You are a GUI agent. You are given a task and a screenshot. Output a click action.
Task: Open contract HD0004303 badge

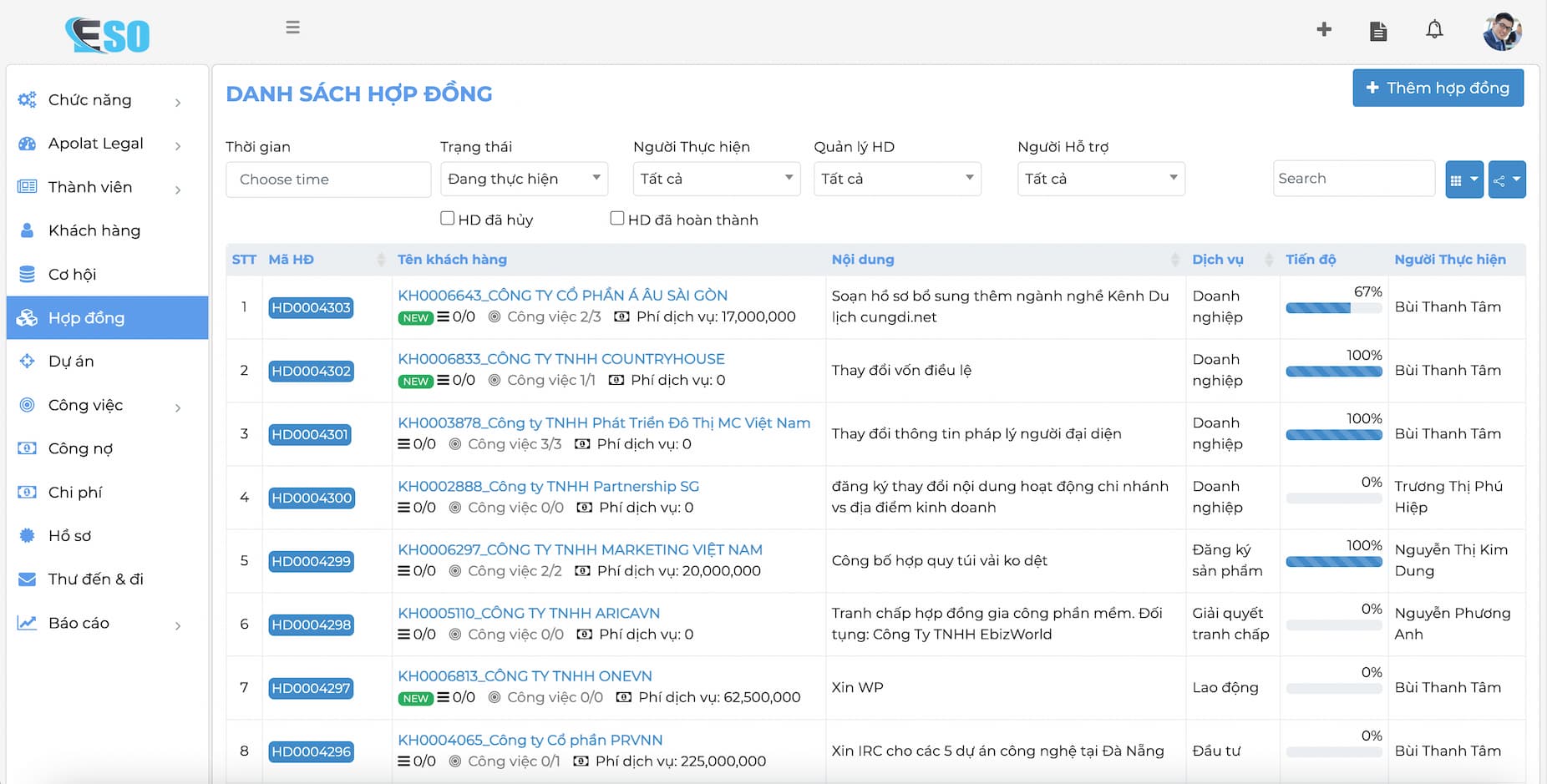[311, 307]
